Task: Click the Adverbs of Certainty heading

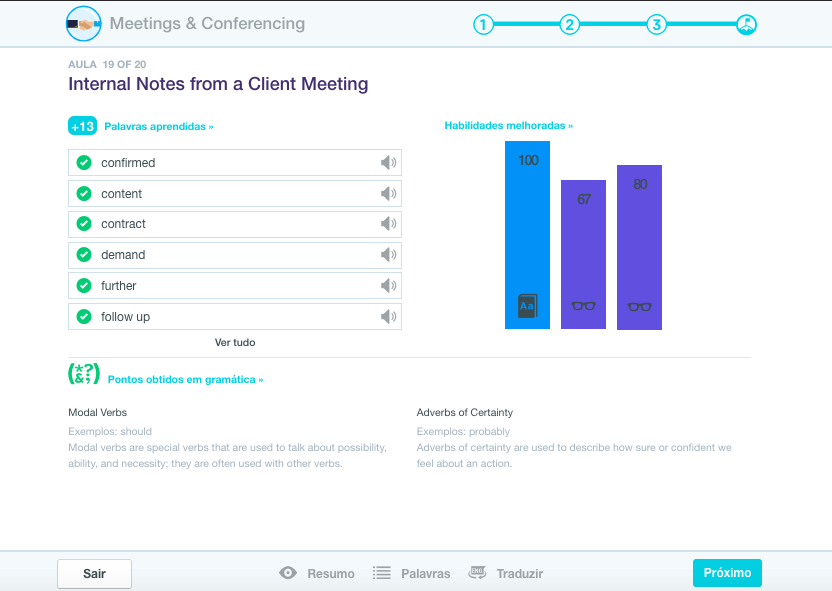Action: coord(465,412)
